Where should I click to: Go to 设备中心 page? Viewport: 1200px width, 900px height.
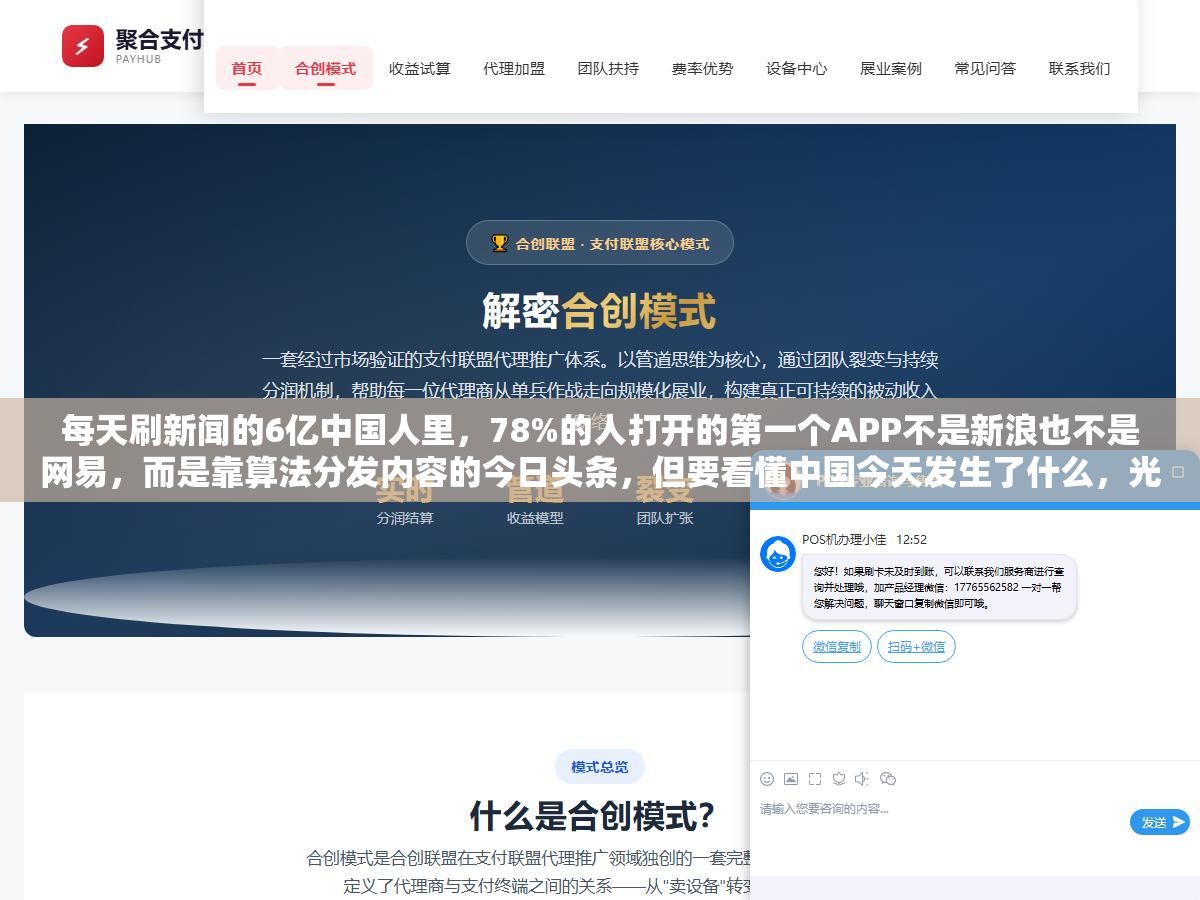[797, 68]
